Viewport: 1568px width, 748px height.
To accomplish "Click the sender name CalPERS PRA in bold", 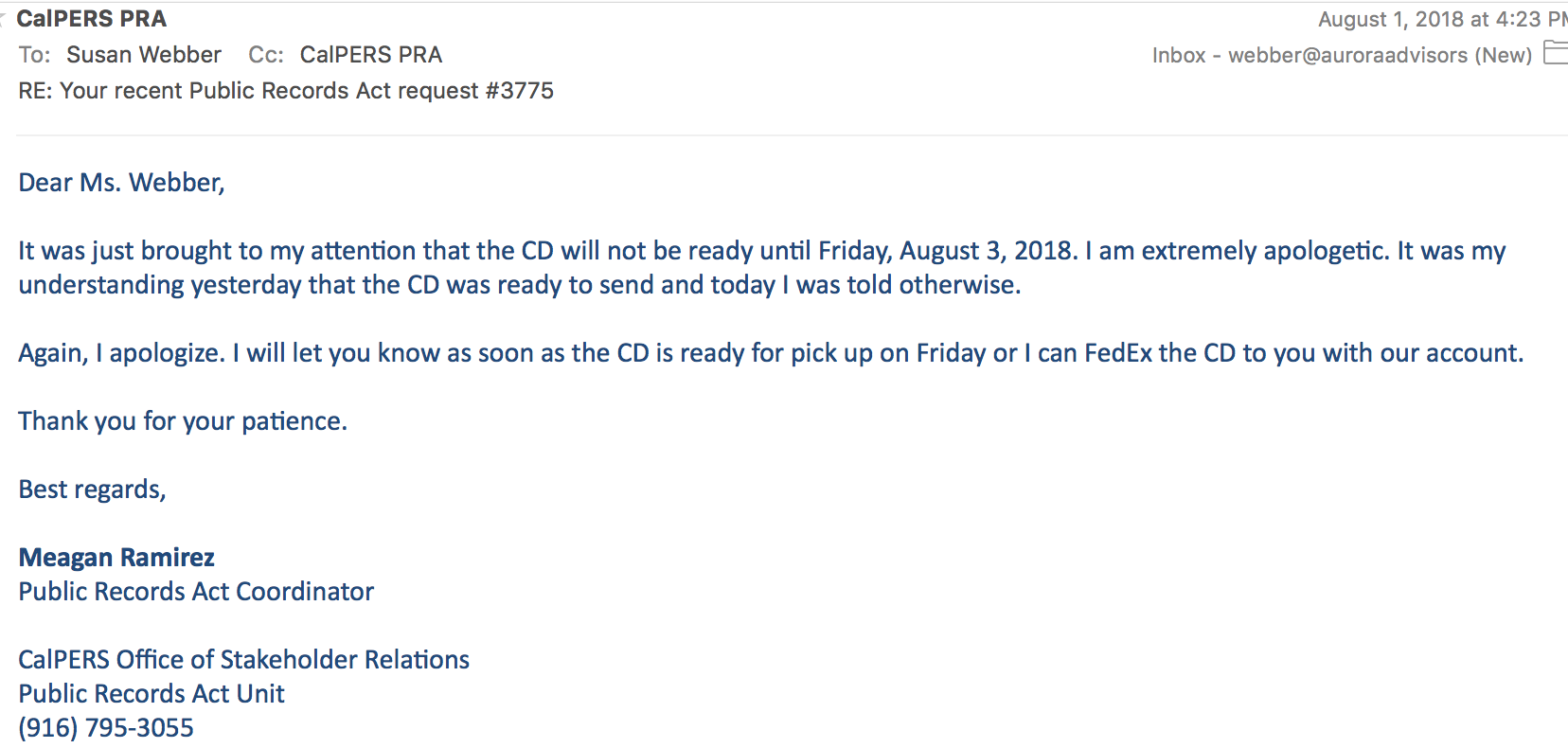I will coord(92,19).
